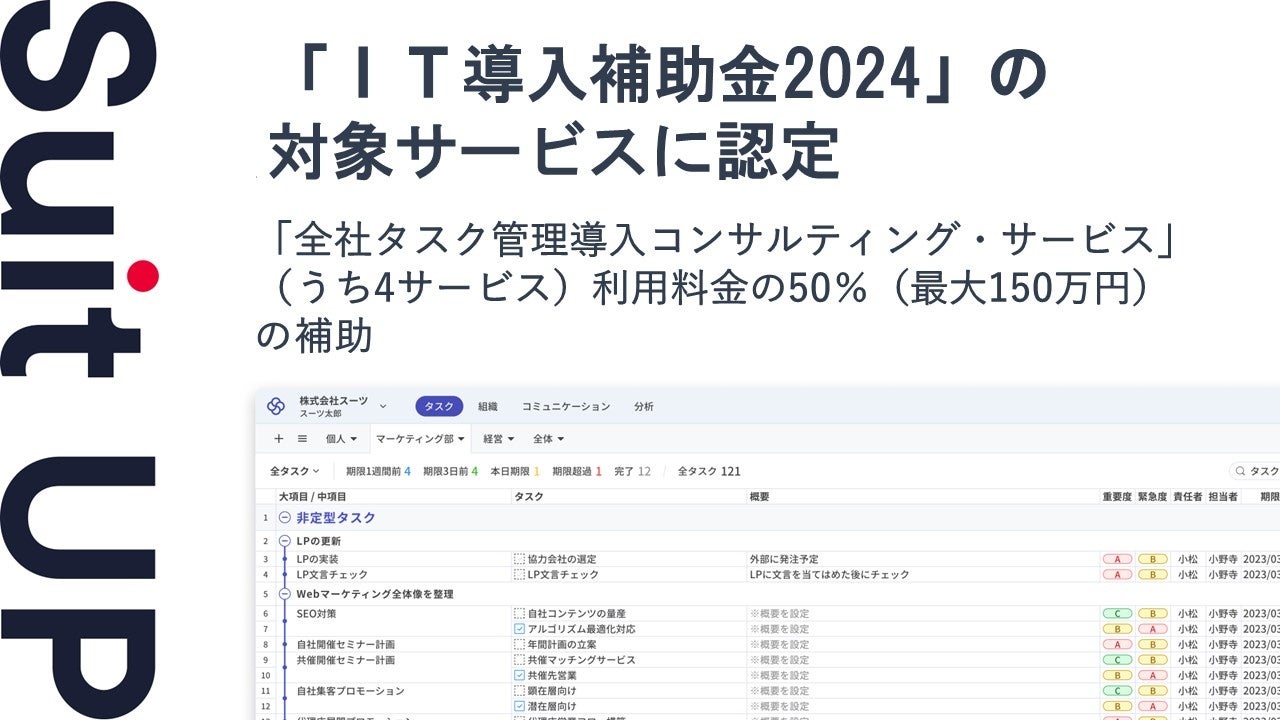Screen dimensions: 1280x720
Task: Click importance badge C in 自社コンテンツの量産 row
Action: click(x=1117, y=613)
